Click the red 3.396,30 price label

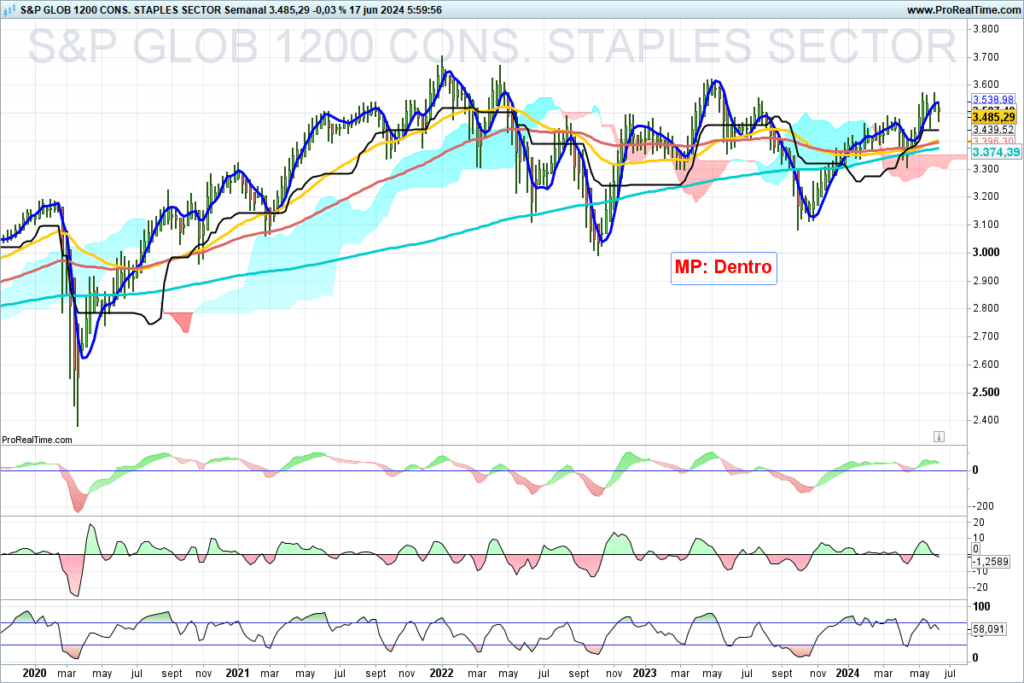(993, 141)
